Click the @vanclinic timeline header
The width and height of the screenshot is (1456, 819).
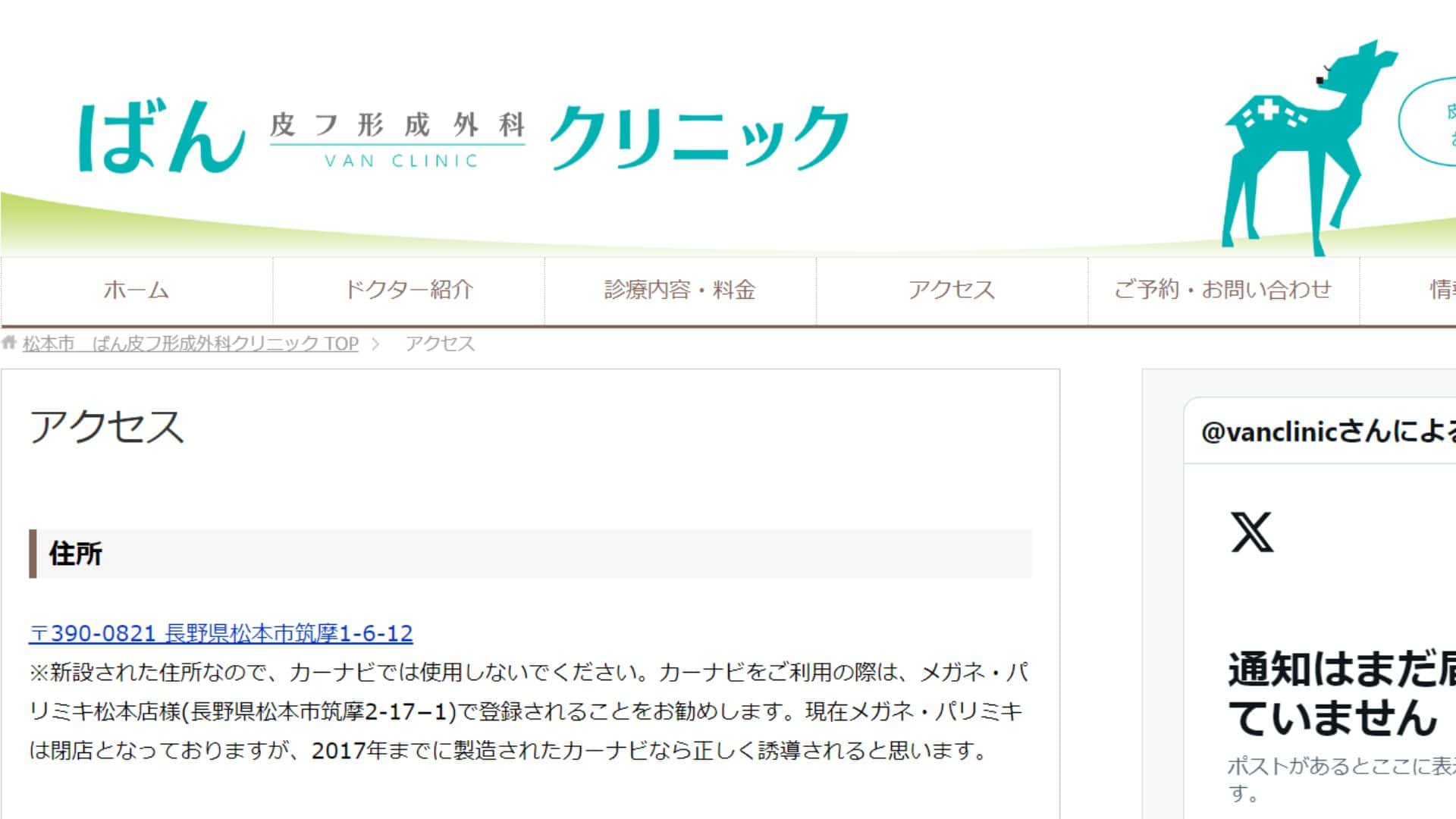pos(1328,431)
